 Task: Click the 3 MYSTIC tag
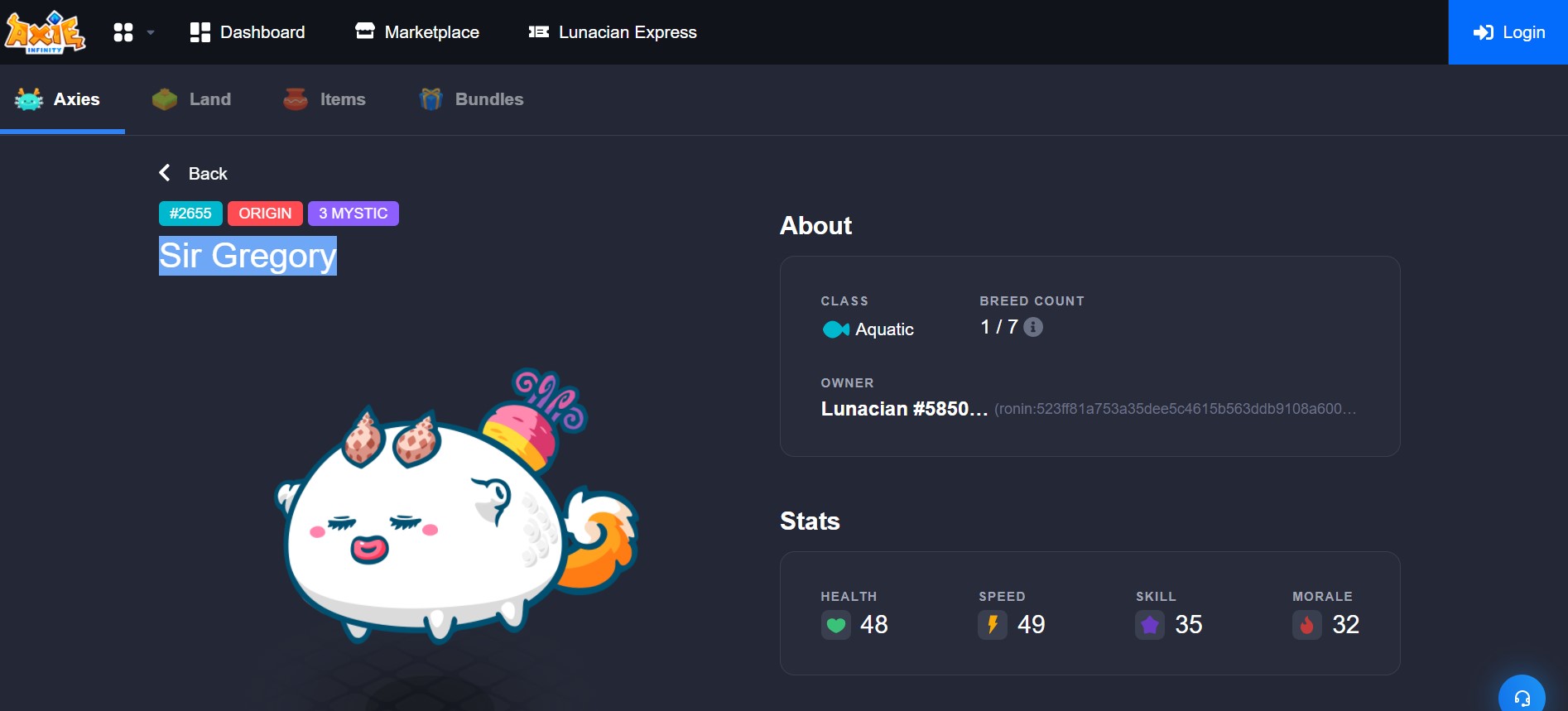354,214
